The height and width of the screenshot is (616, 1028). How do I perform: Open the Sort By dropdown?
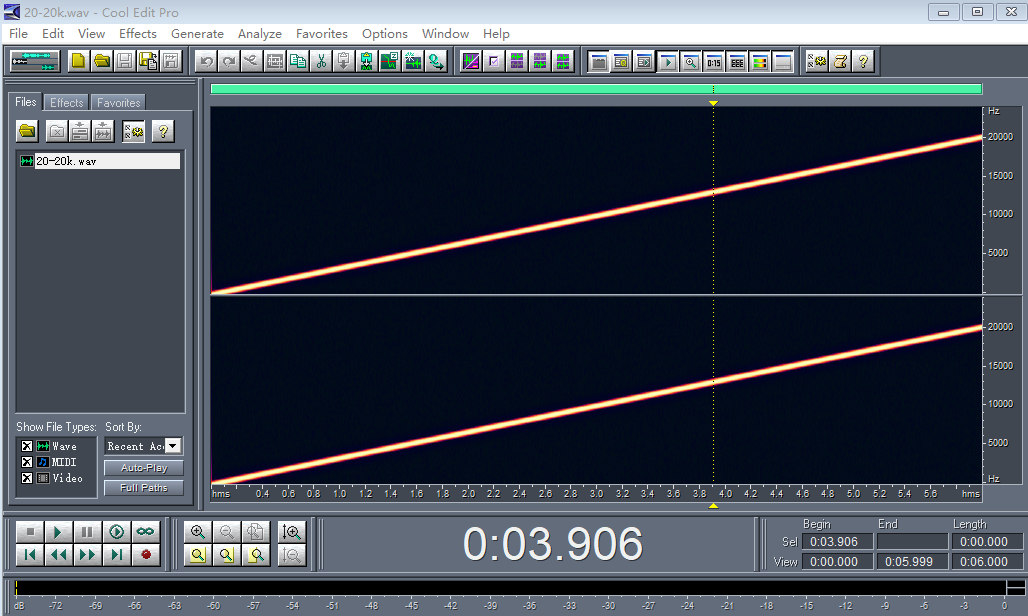(x=173, y=446)
